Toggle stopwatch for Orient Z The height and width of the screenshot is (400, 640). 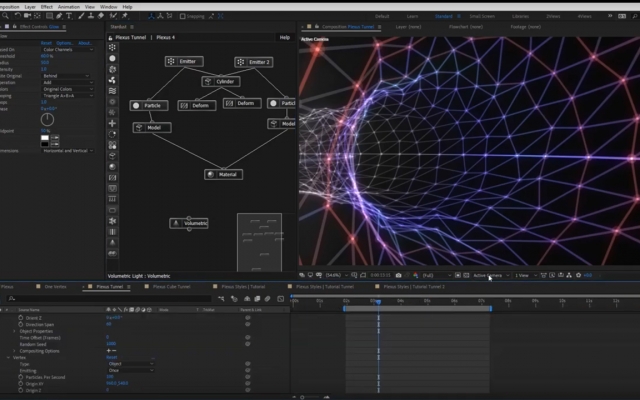point(21,318)
